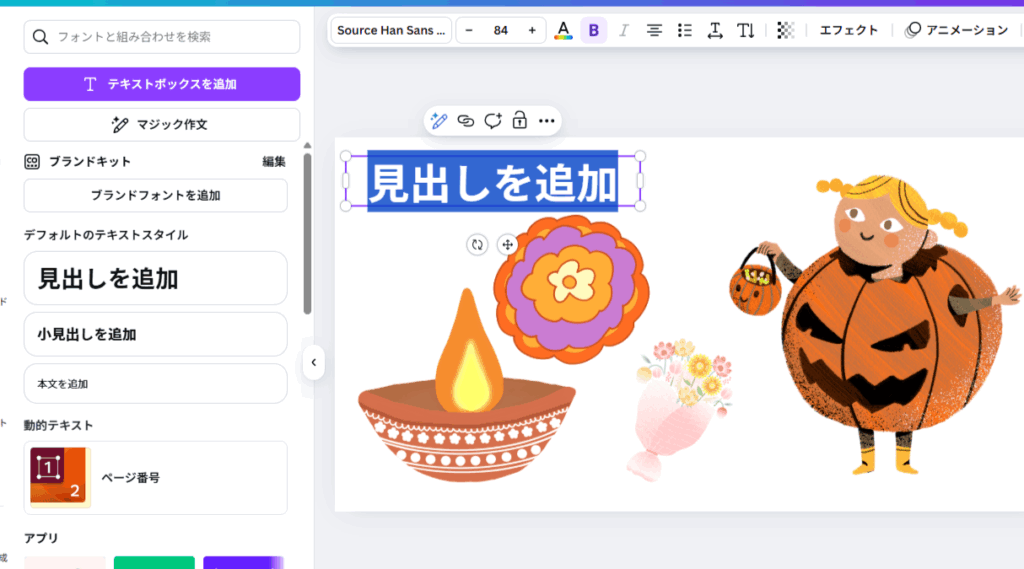Open the Source Han Sans font dropdown
The image size is (1024, 569).
pyautogui.click(x=391, y=30)
